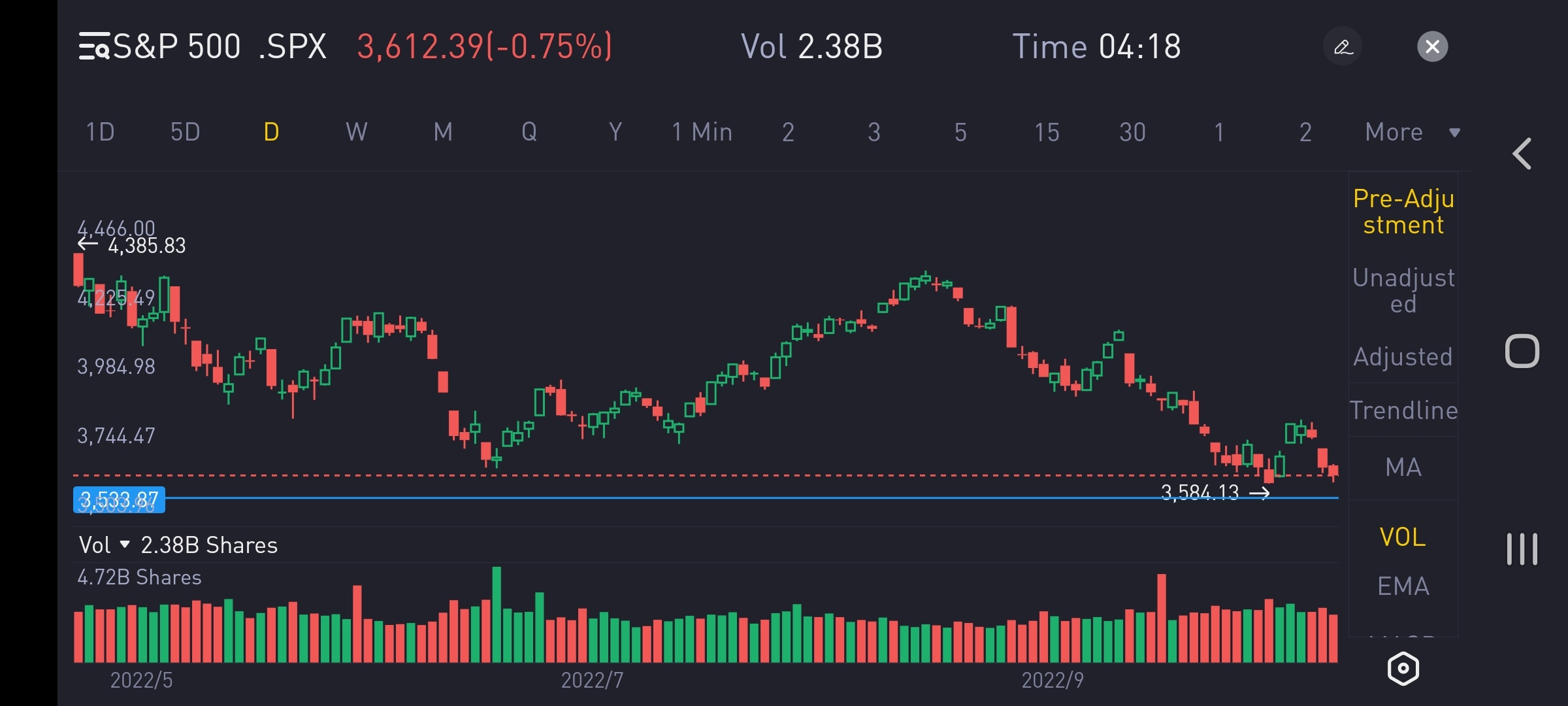Open chart settings hexagon icon

(1403, 668)
